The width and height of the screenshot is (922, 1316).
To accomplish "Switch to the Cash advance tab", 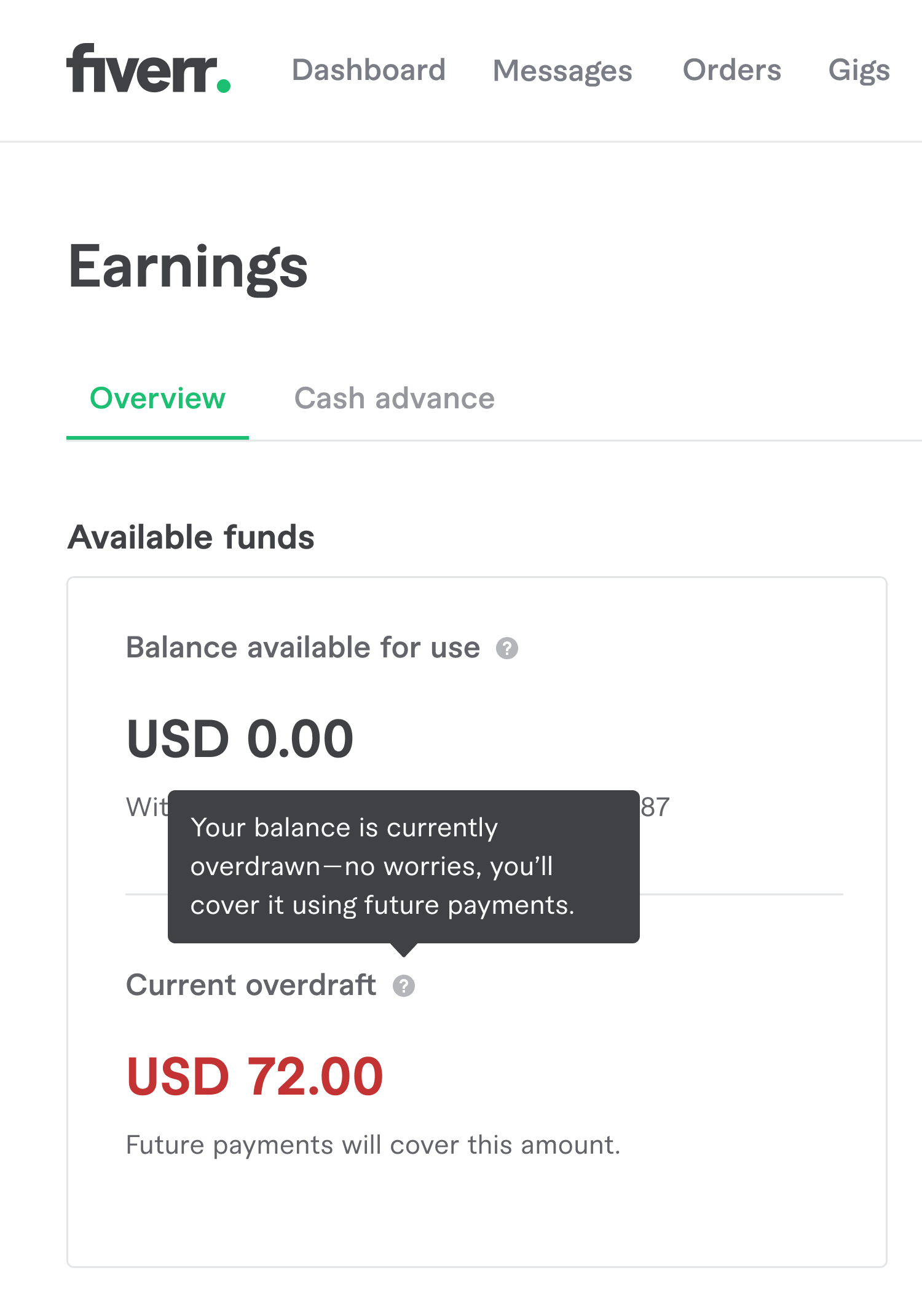I will pos(393,398).
